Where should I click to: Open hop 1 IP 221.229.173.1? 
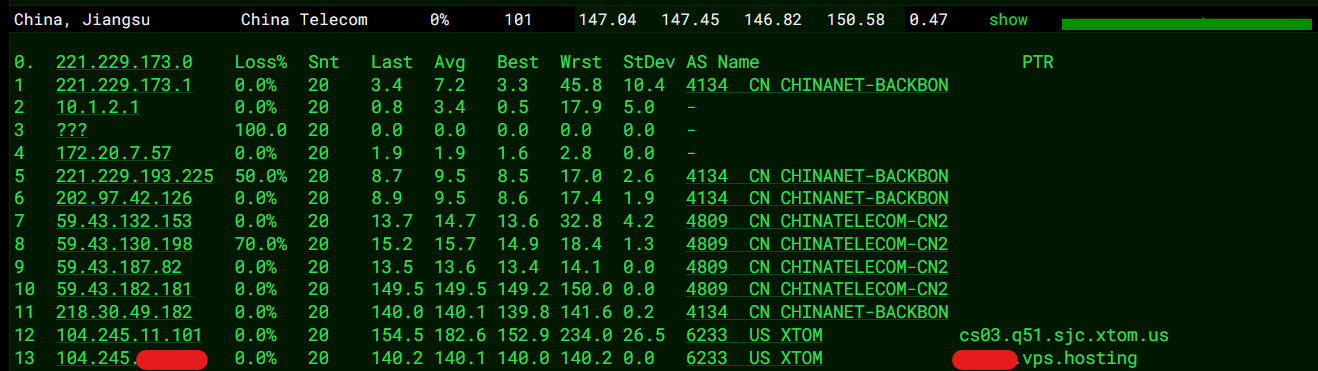[x=124, y=85]
